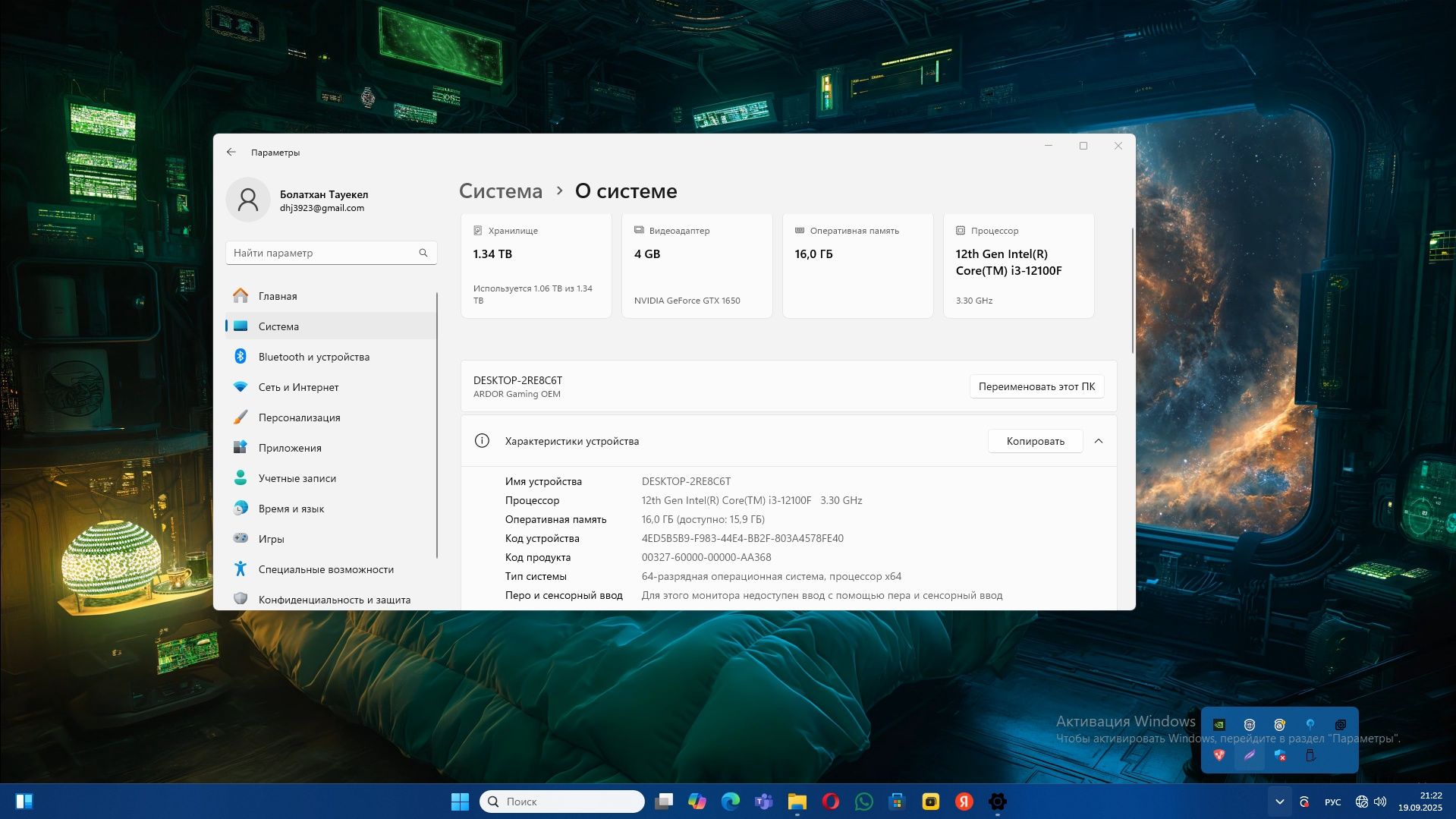Open the yellow app icon on taskbar
The height and width of the screenshot is (819, 1456).
931,802
